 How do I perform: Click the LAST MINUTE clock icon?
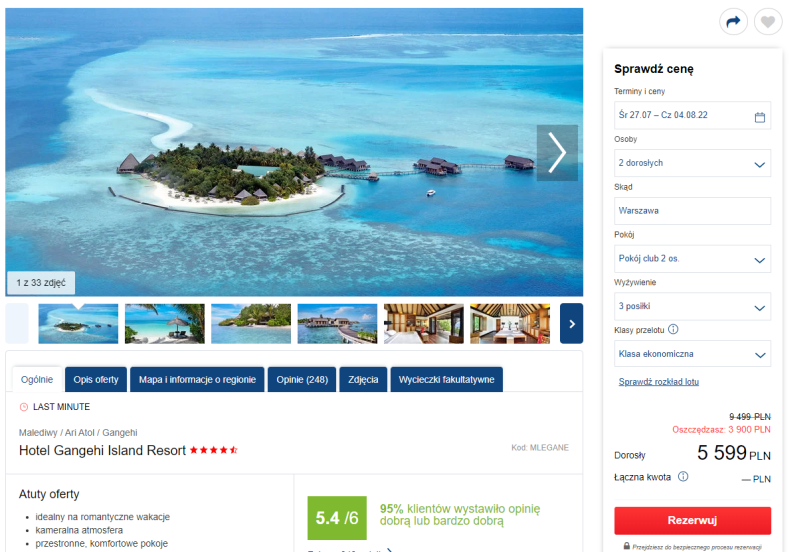pyautogui.click(x=24, y=407)
